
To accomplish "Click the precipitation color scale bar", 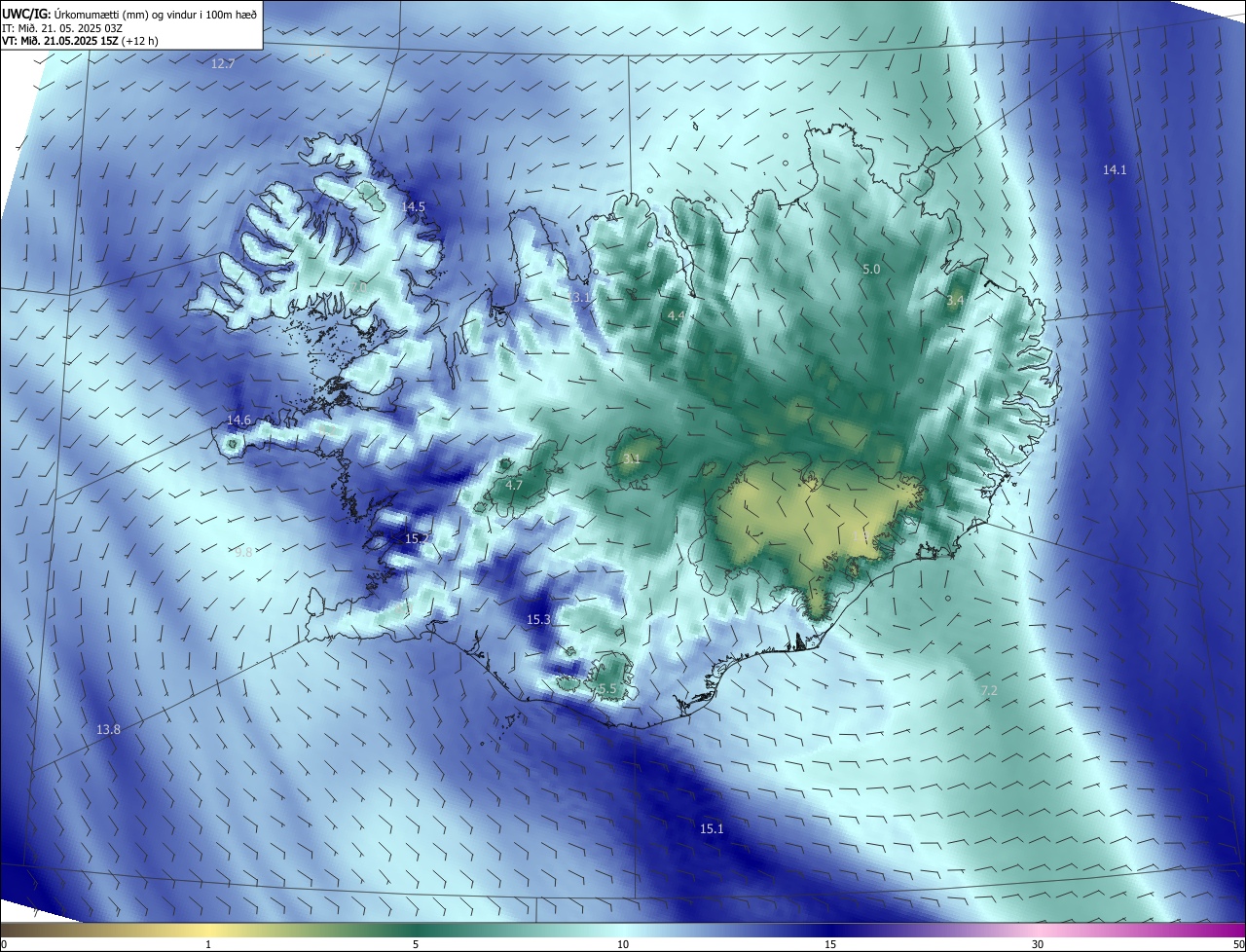I will pyautogui.click(x=623, y=930).
